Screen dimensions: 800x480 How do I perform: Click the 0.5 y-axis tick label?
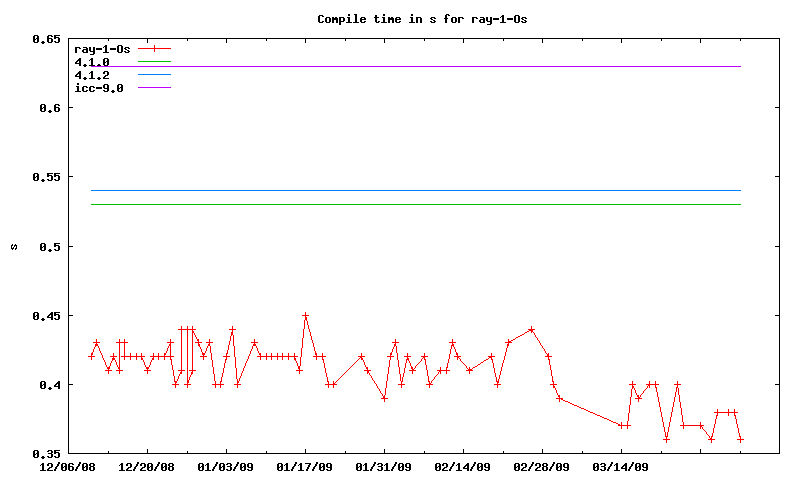50,247
